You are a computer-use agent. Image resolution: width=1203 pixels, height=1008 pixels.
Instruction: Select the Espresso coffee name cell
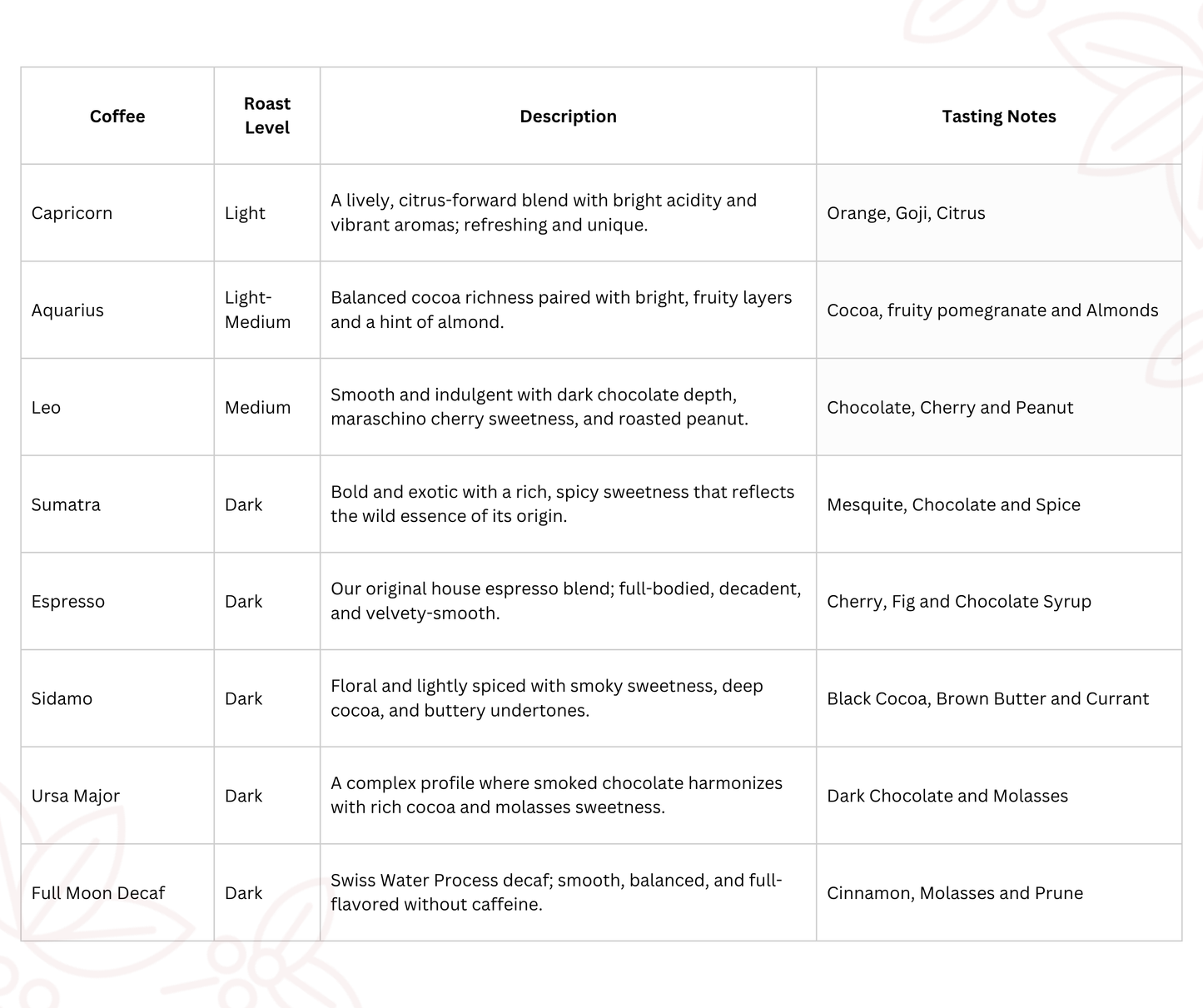[68, 602]
